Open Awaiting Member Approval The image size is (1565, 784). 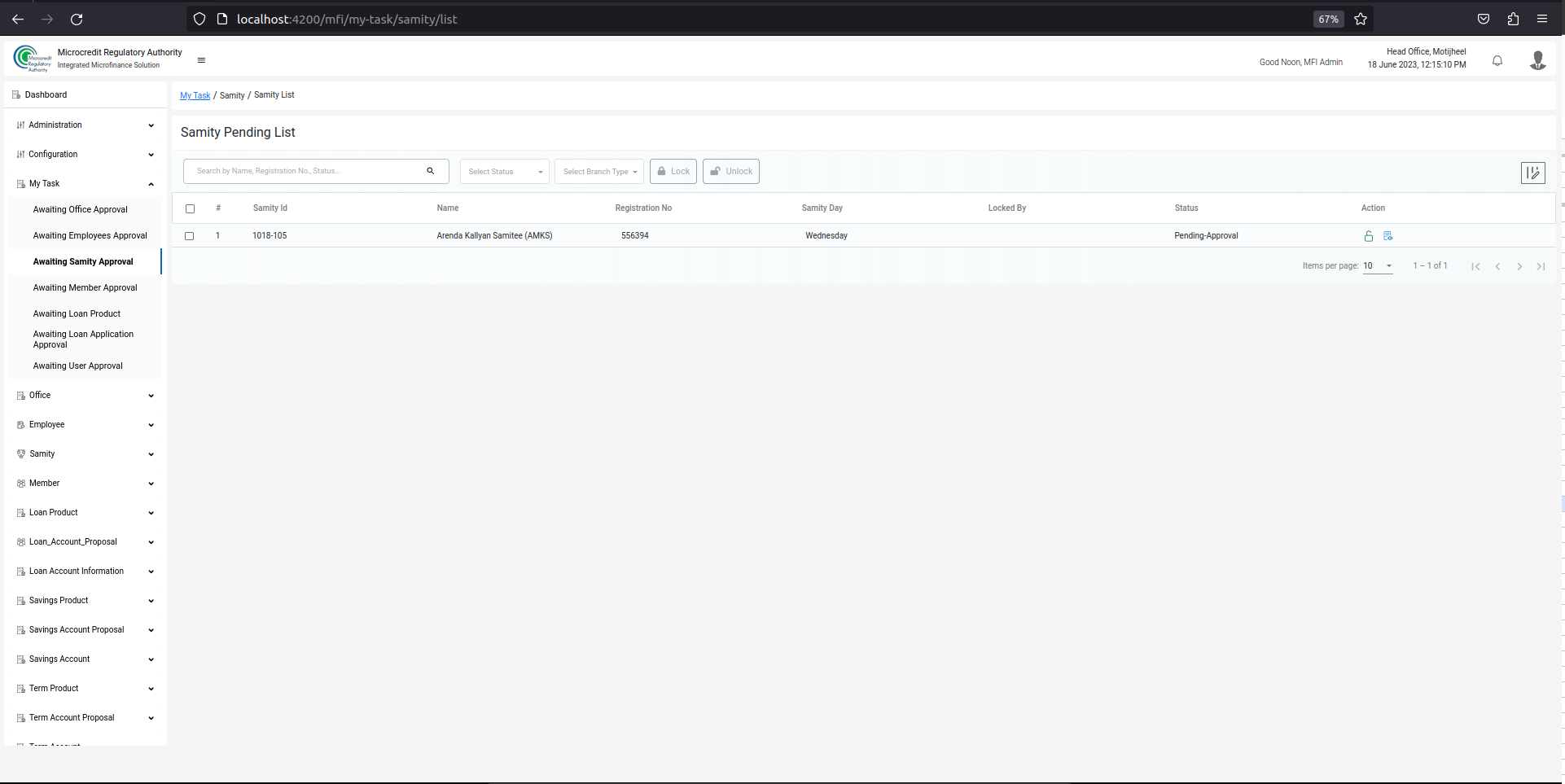(85, 288)
